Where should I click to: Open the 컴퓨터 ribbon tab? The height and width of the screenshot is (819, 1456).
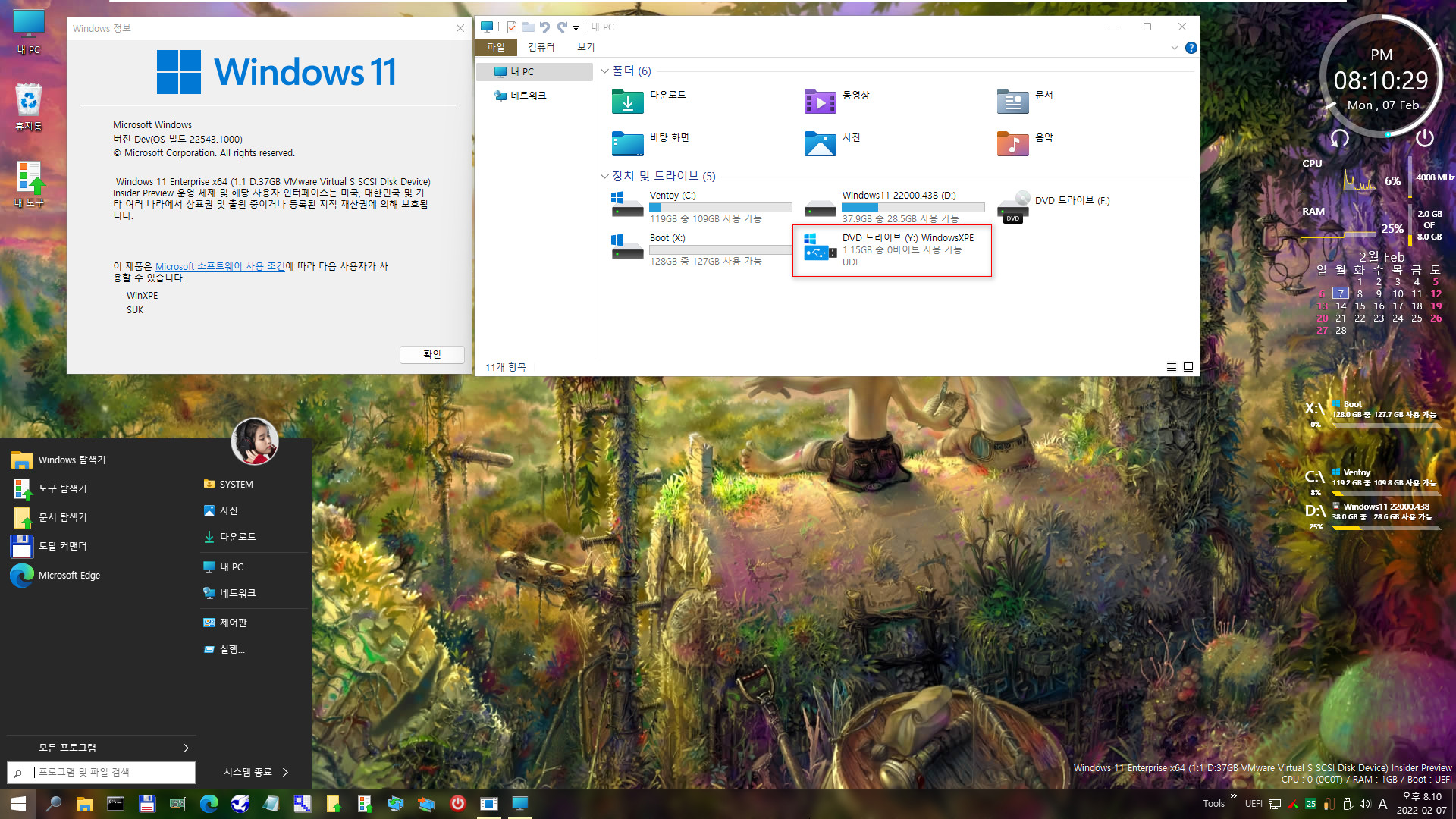pos(541,47)
